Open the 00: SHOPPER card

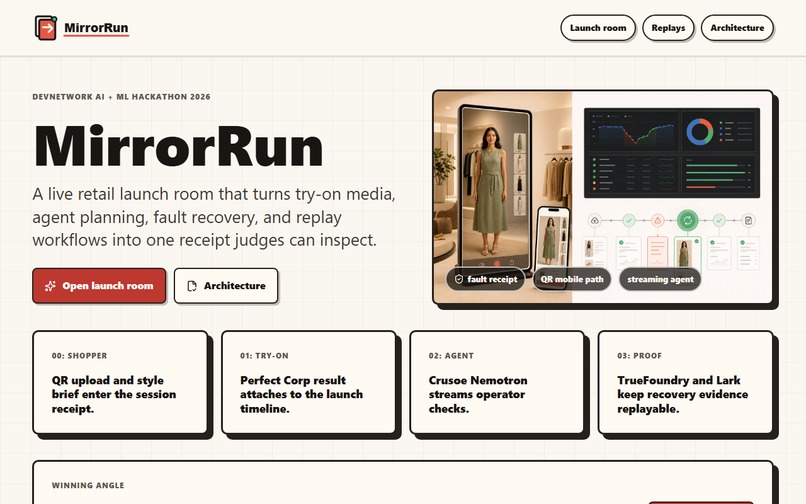120,383
